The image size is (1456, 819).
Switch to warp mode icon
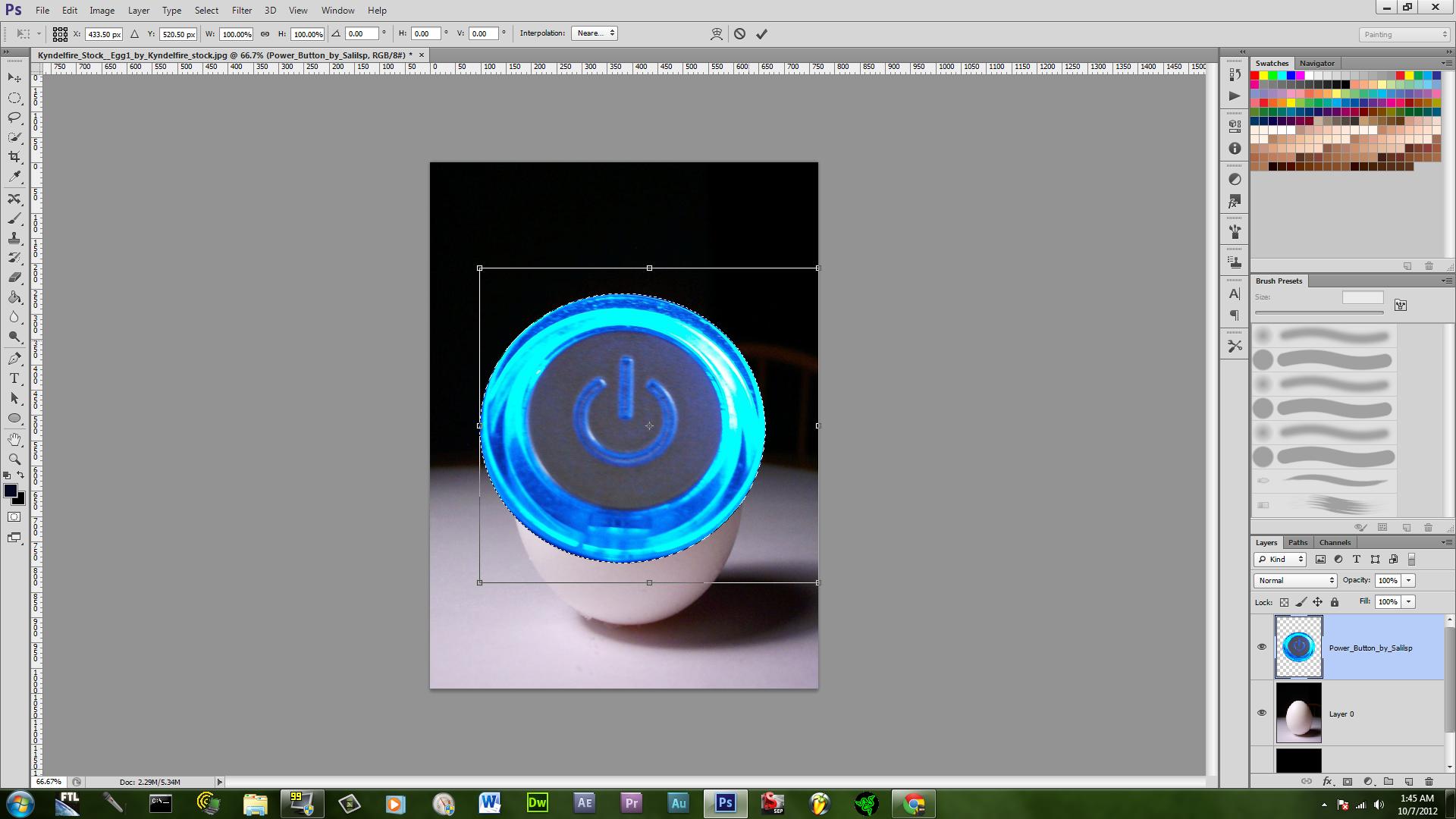click(717, 33)
